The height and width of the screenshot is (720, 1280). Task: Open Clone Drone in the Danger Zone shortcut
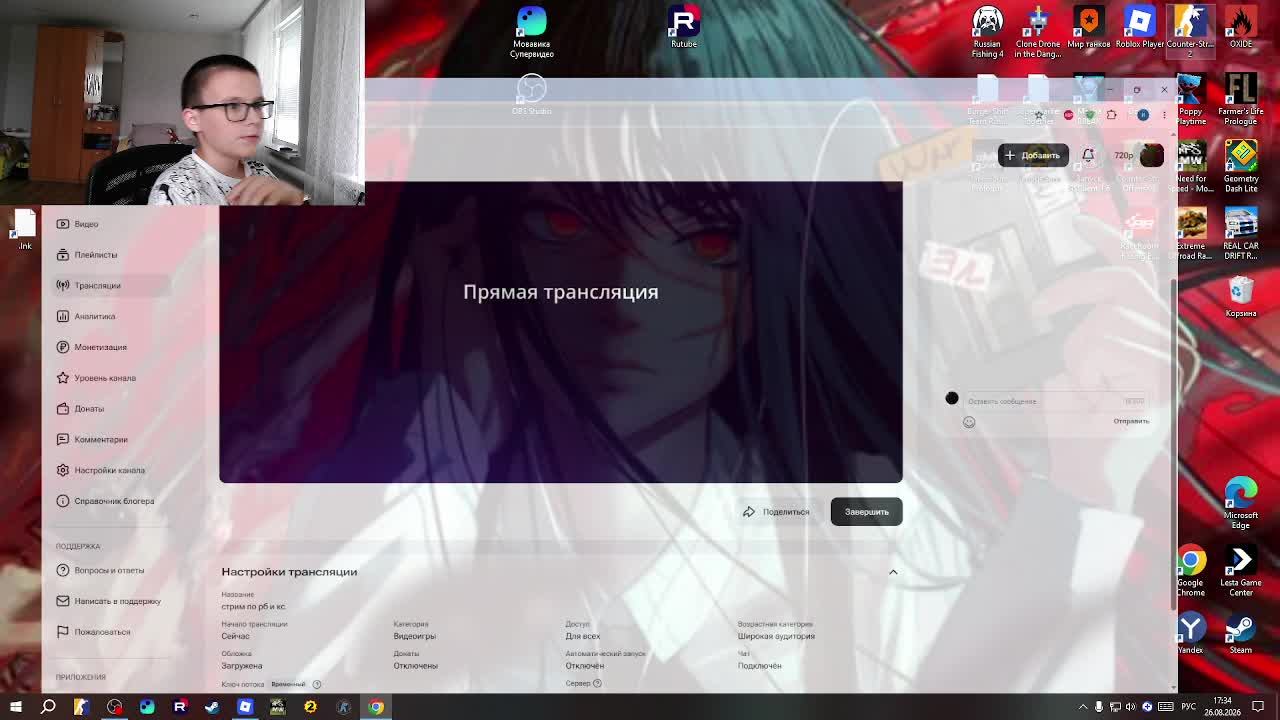coord(1038,32)
